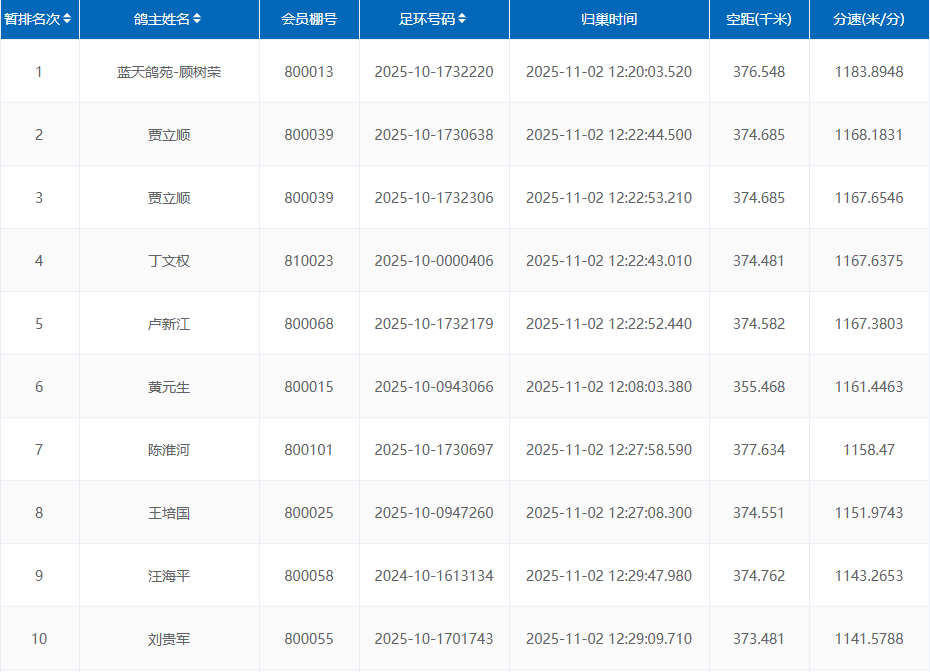The height and width of the screenshot is (672, 930).
Task: Choose owner 王培国 in row 8
Action: coord(169,513)
